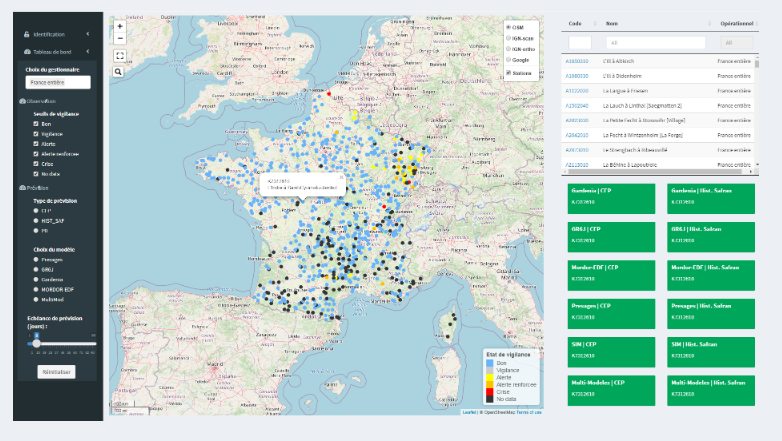Zoom out of the map
782x441 pixels.
(120, 38)
